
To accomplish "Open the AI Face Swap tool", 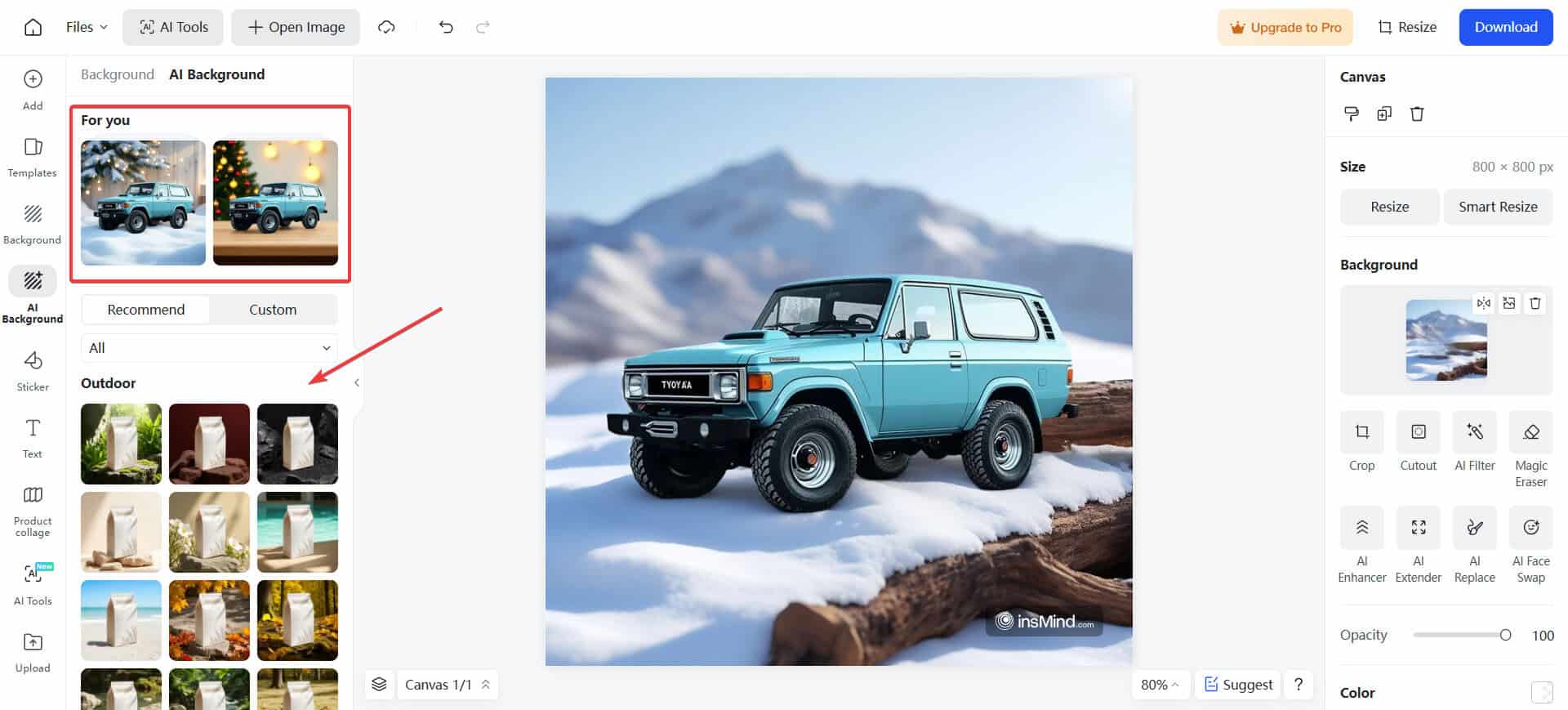I will pyautogui.click(x=1530, y=528).
